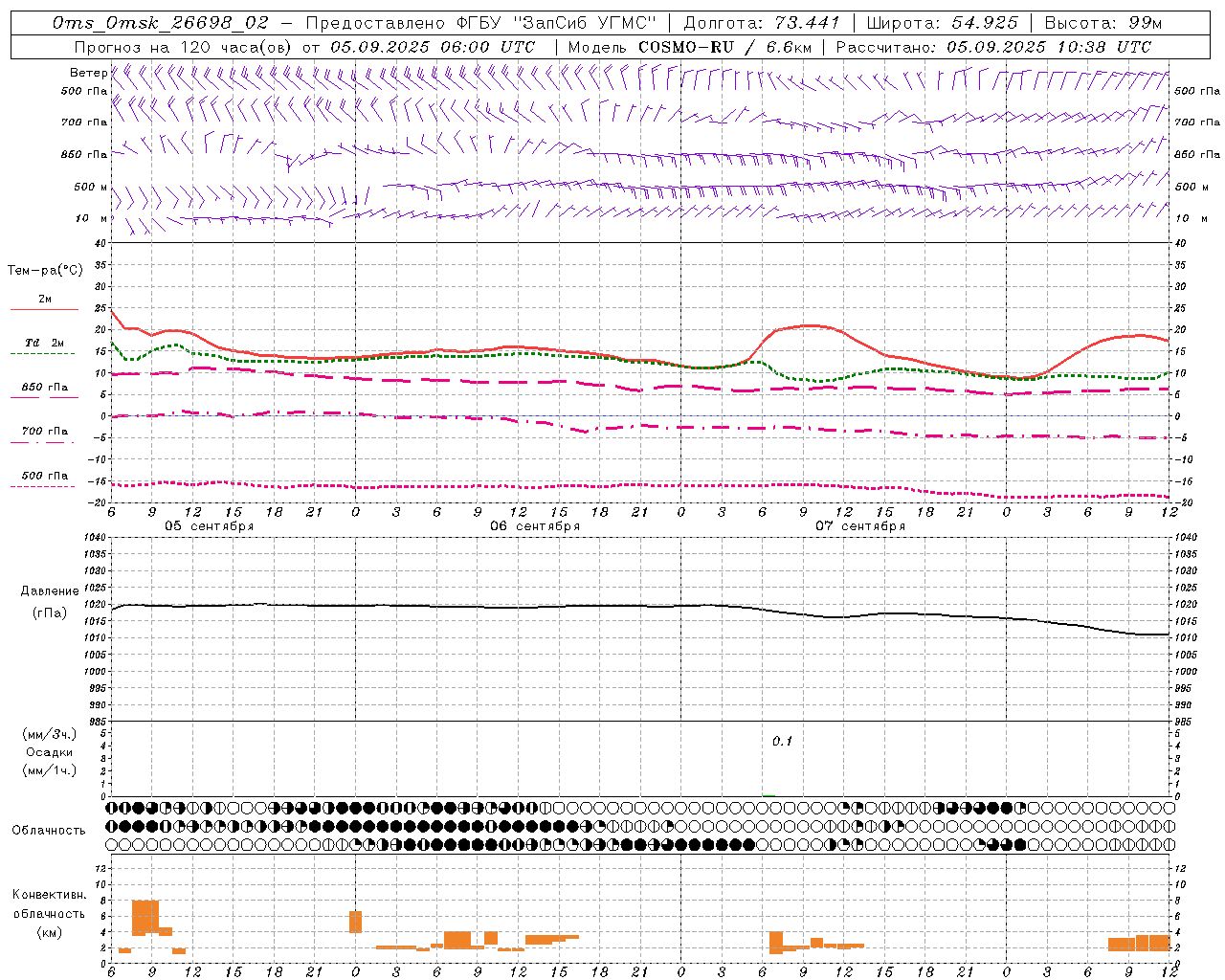
Task: Click the 07 сентября date label
Action: (860, 526)
